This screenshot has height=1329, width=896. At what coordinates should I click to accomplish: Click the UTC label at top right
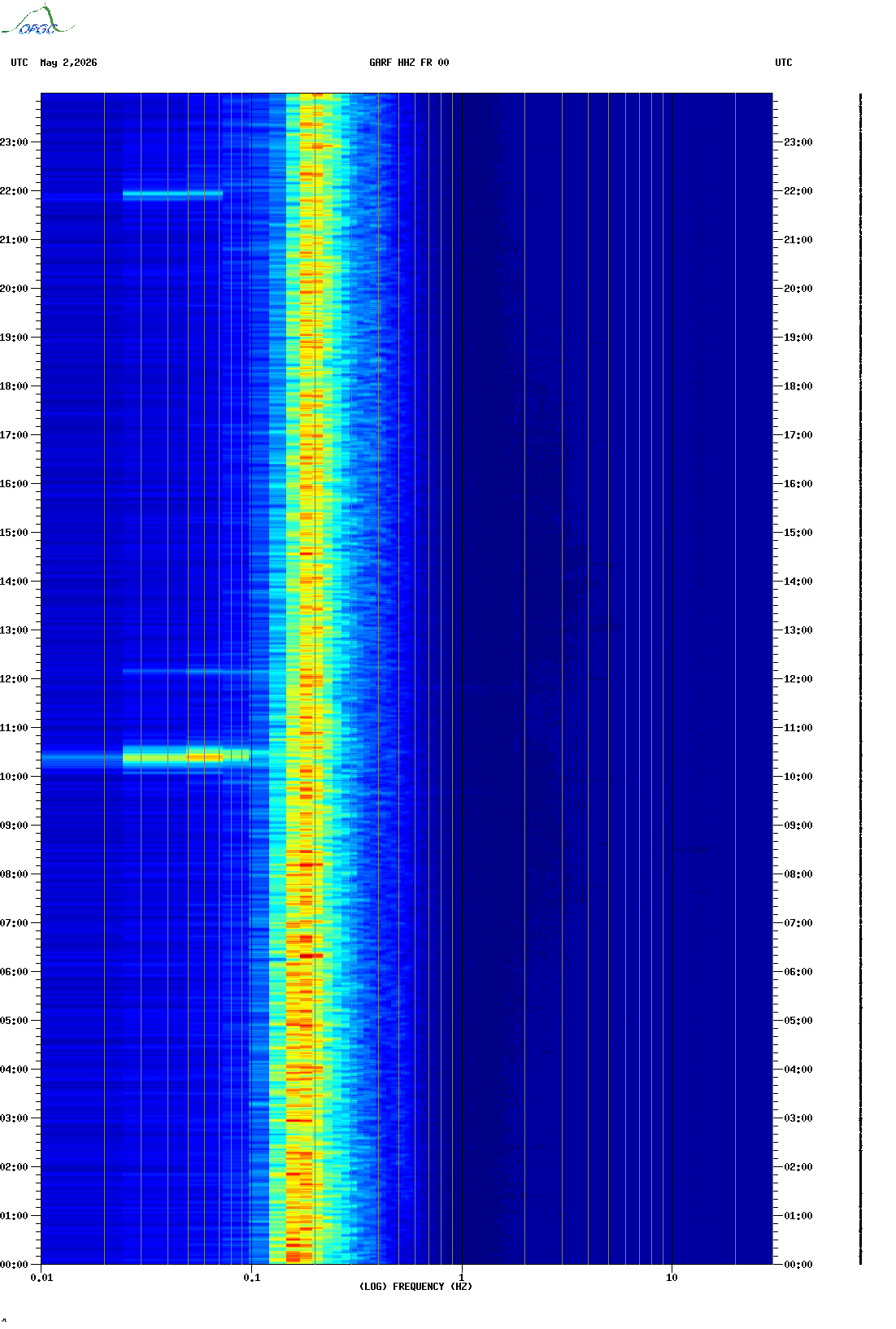pos(784,63)
